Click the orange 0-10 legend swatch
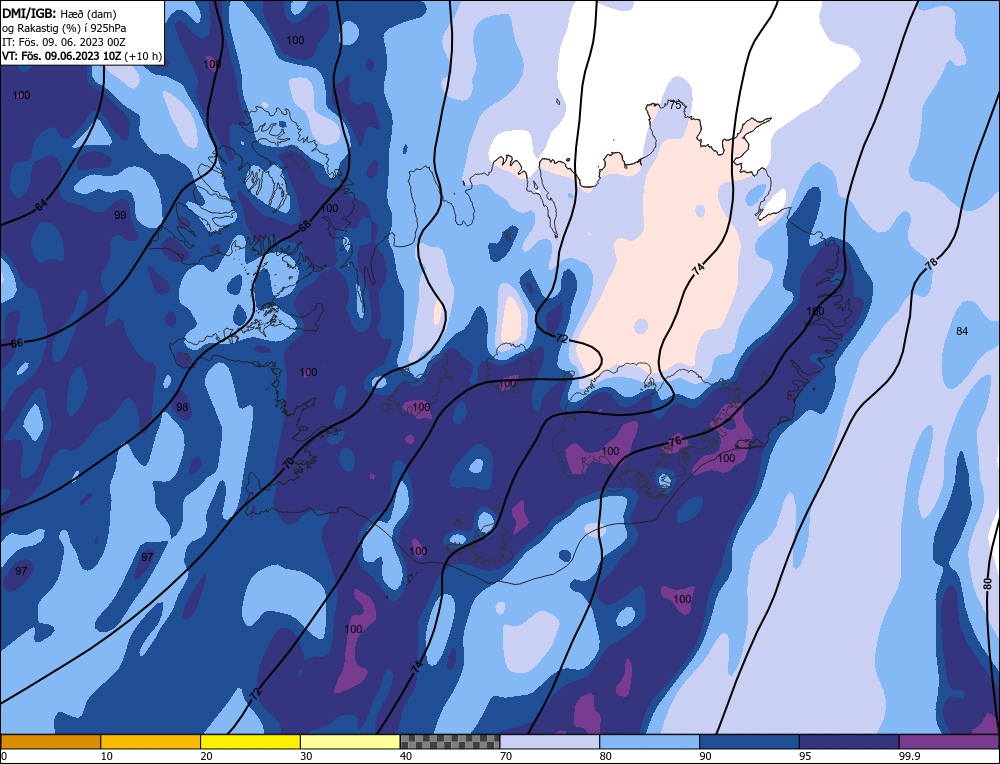The height and width of the screenshot is (764, 1000). (x=50, y=741)
